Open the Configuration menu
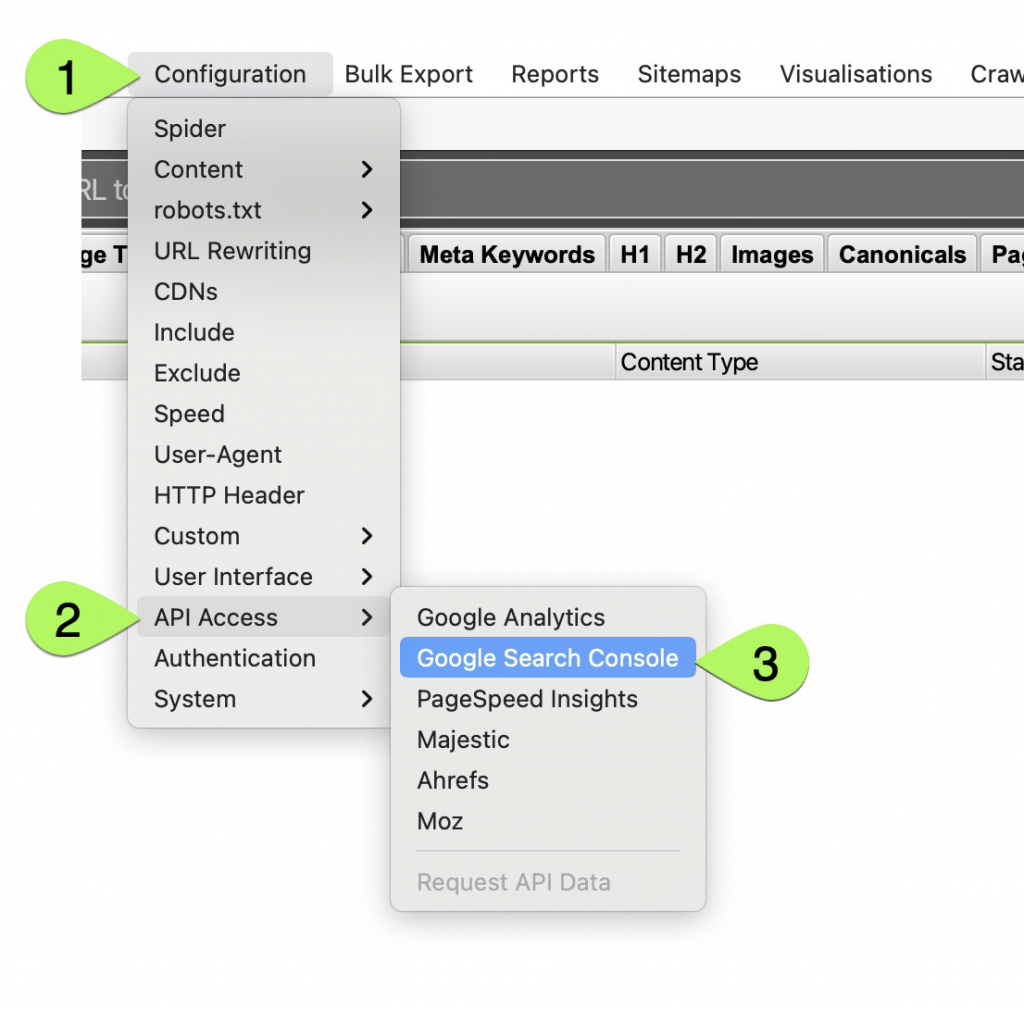The image size is (1024, 1009). [x=230, y=74]
